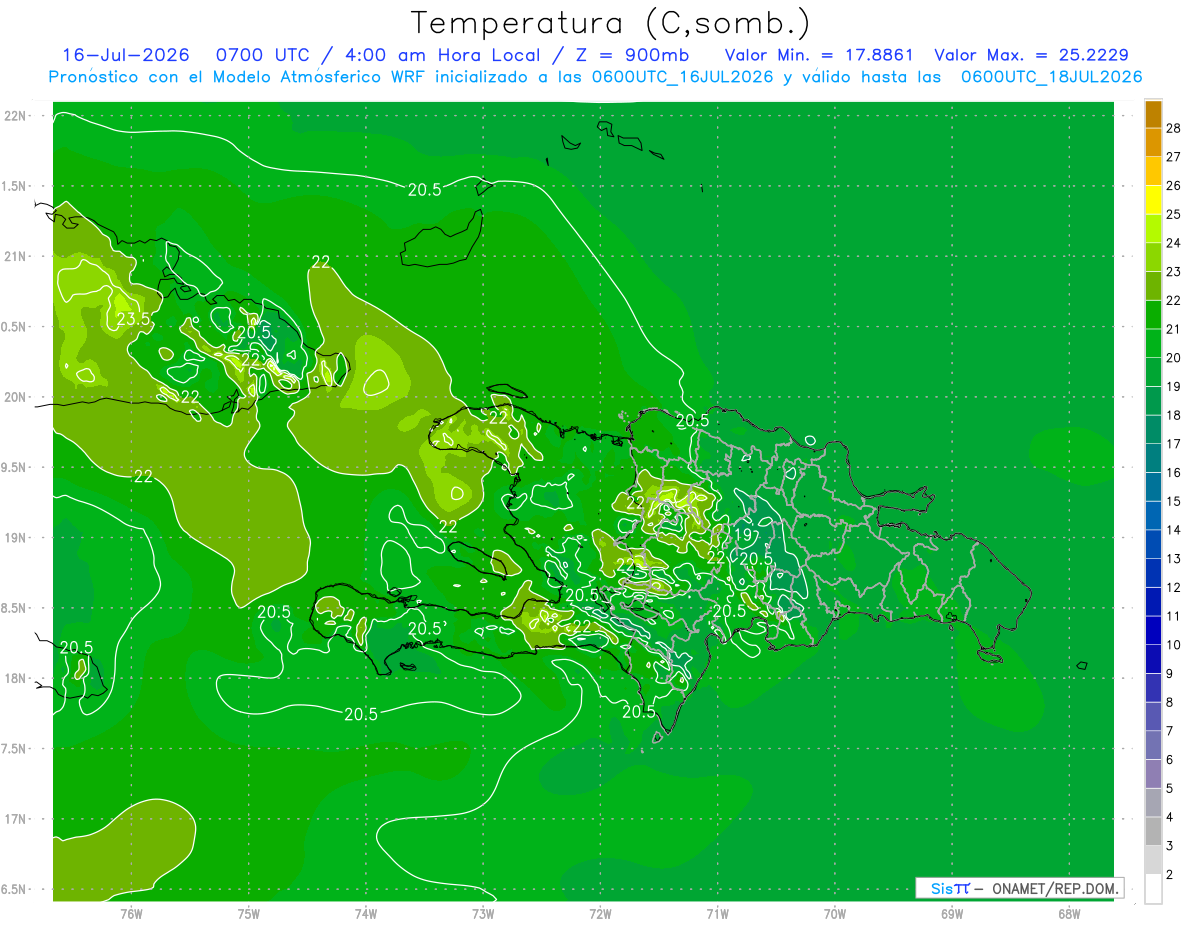The width and height of the screenshot is (1200, 927).
Task: Click the '2' label on the color scale
Action: coord(1171,875)
